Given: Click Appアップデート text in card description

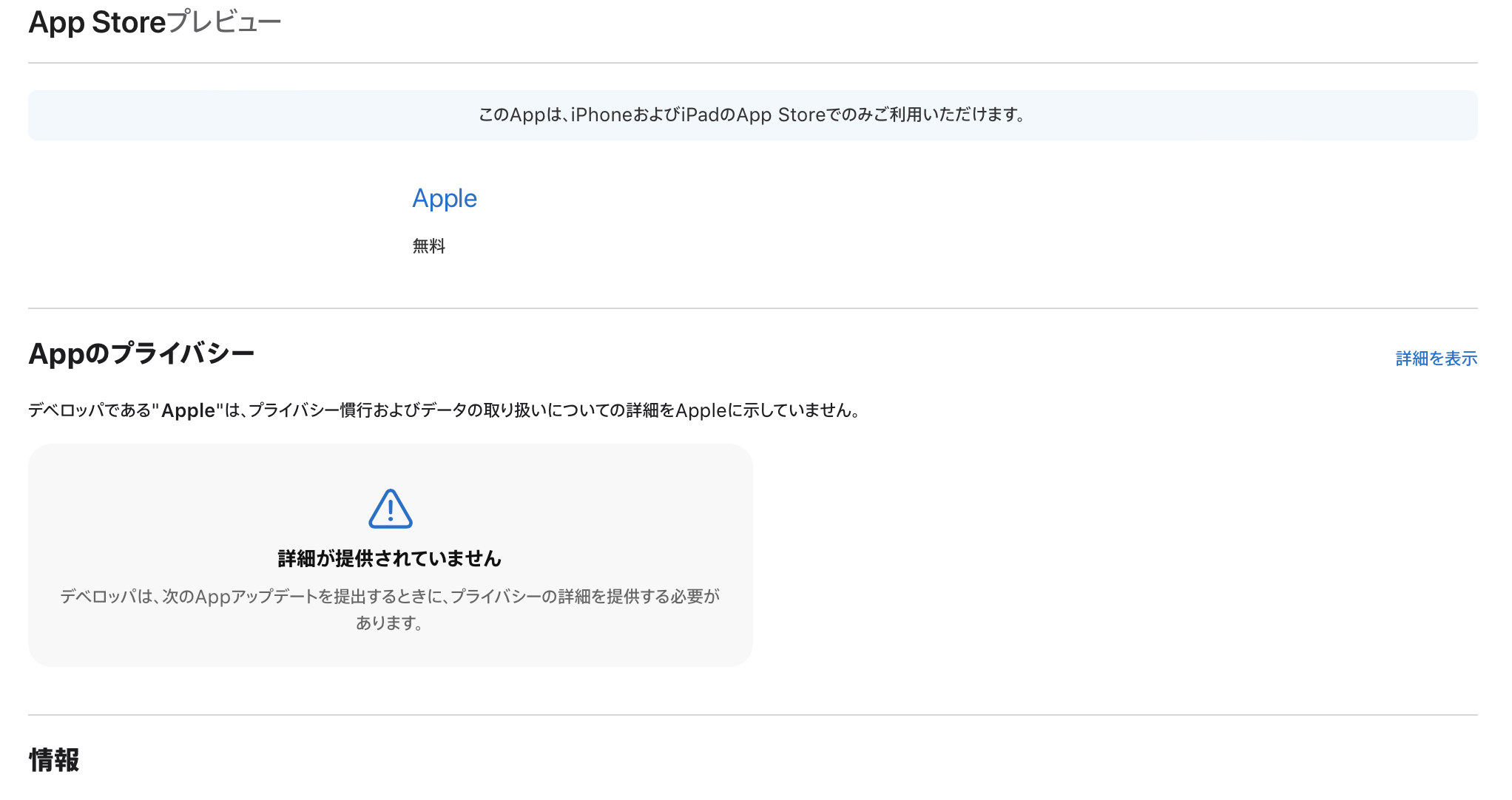Looking at the screenshot, I should click(256, 597).
